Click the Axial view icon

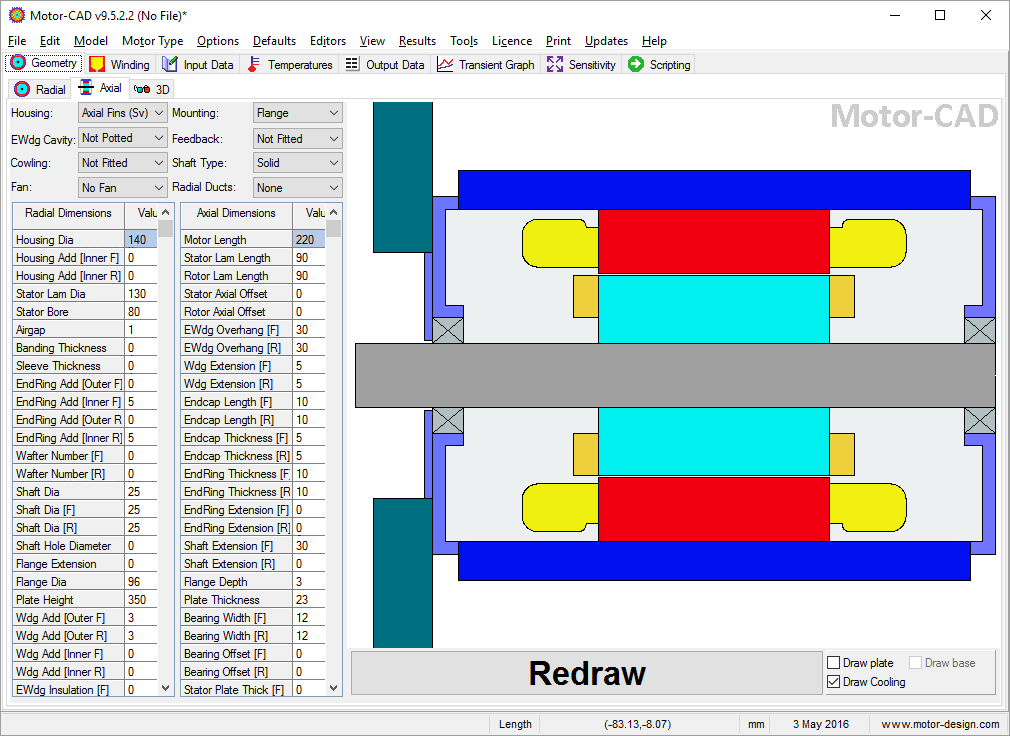pyautogui.click(x=86, y=88)
